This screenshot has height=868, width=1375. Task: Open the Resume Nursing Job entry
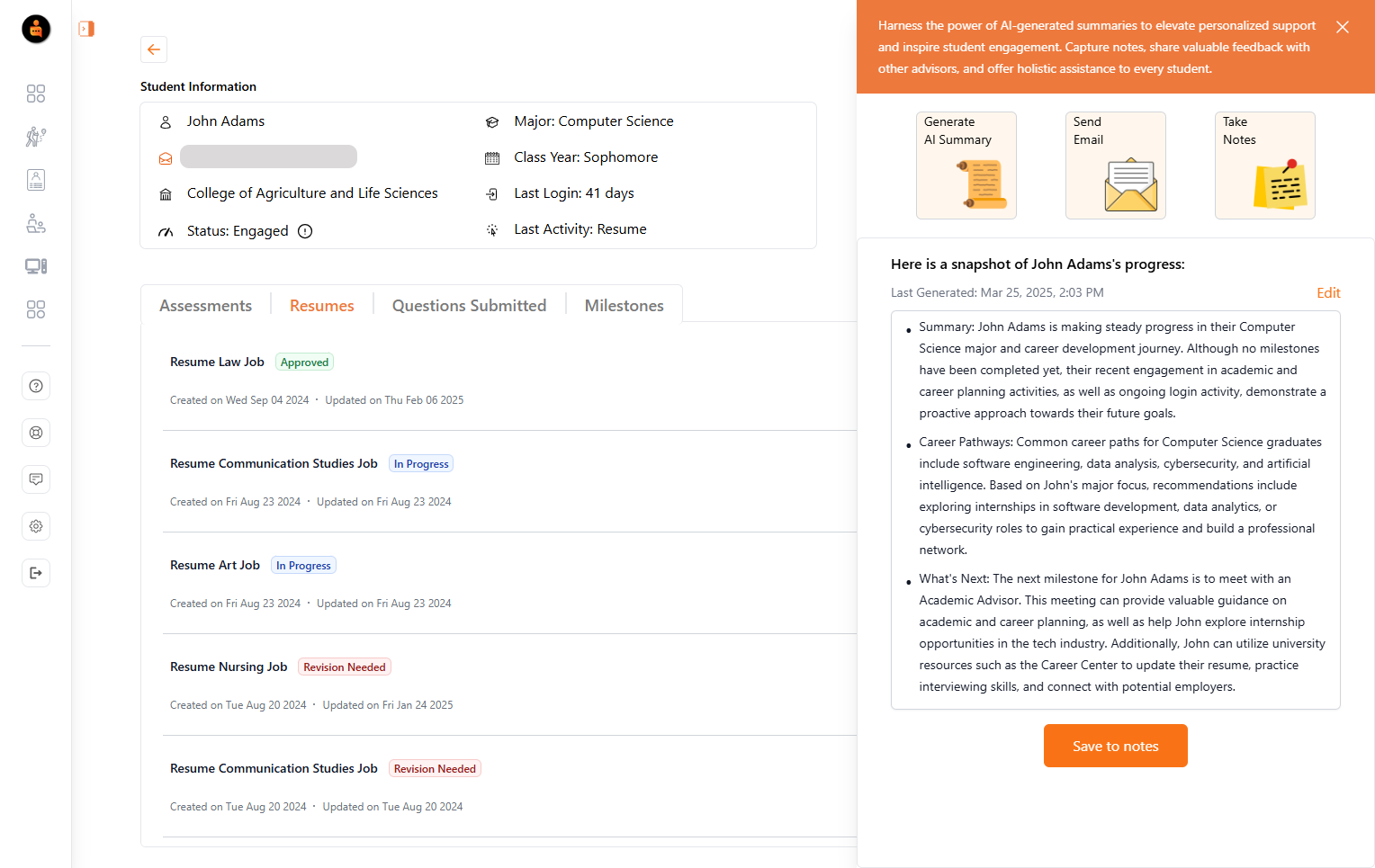pyautogui.click(x=229, y=667)
